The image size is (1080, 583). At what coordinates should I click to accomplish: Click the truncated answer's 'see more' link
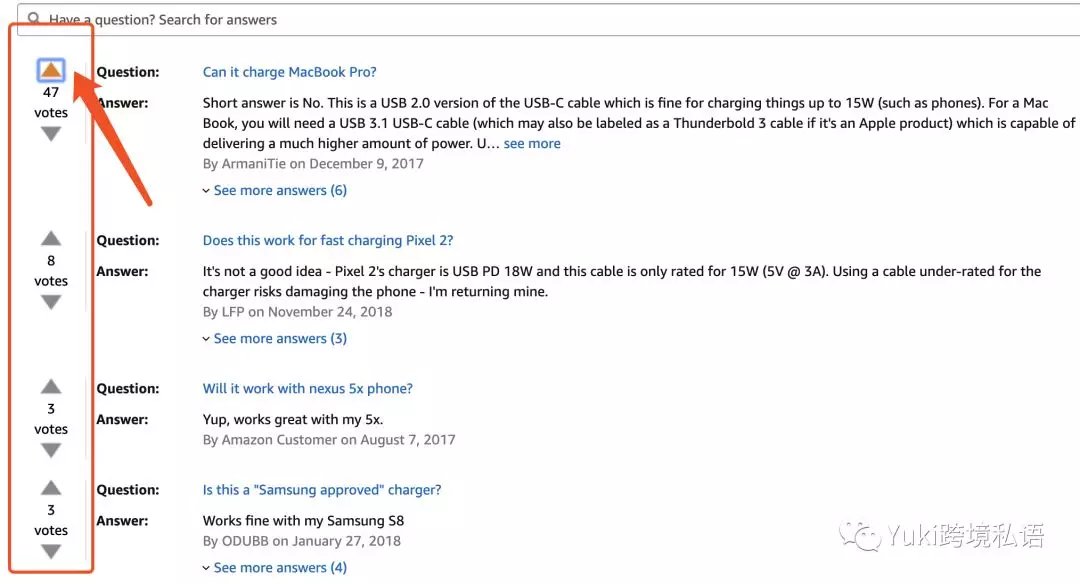(x=532, y=143)
